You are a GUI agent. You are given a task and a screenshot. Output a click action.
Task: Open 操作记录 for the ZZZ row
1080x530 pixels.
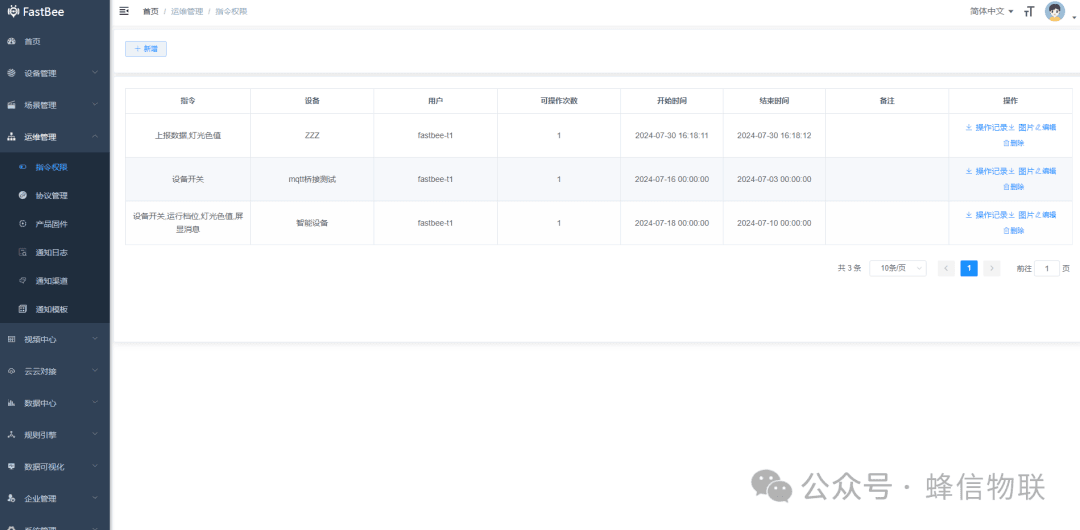coord(987,128)
